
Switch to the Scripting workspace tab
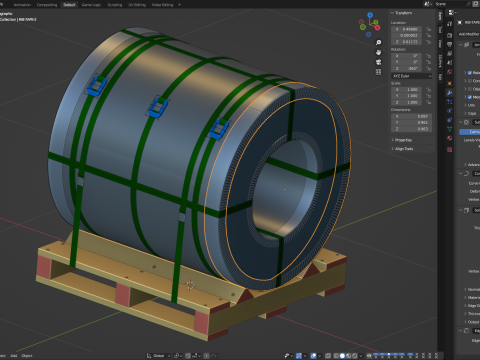pos(115,5)
